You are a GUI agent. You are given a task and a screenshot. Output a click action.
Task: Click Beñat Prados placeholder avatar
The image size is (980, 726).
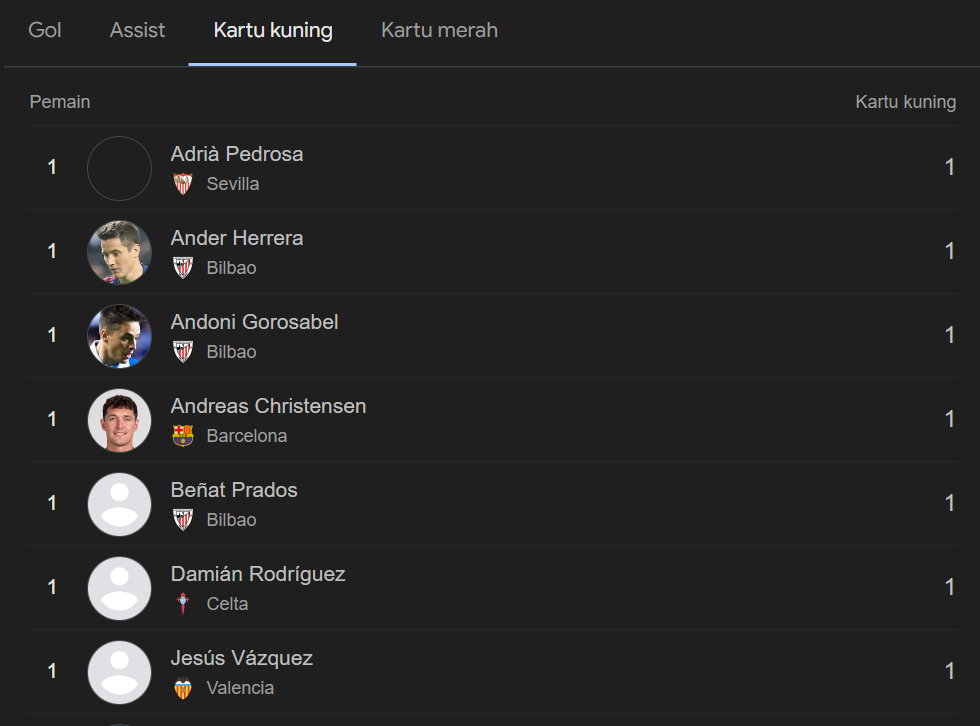pos(119,504)
